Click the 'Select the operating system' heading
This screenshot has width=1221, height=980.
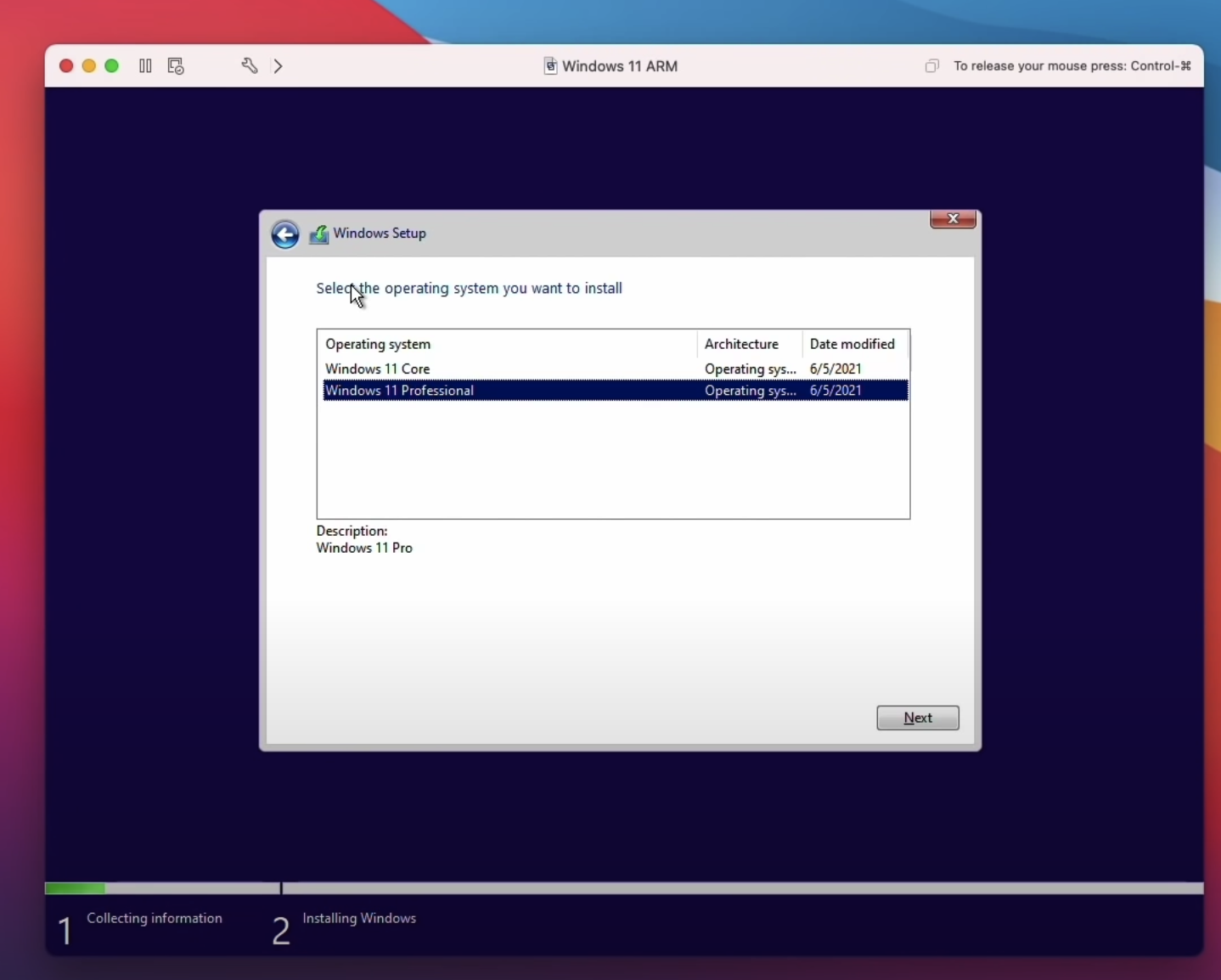click(469, 289)
